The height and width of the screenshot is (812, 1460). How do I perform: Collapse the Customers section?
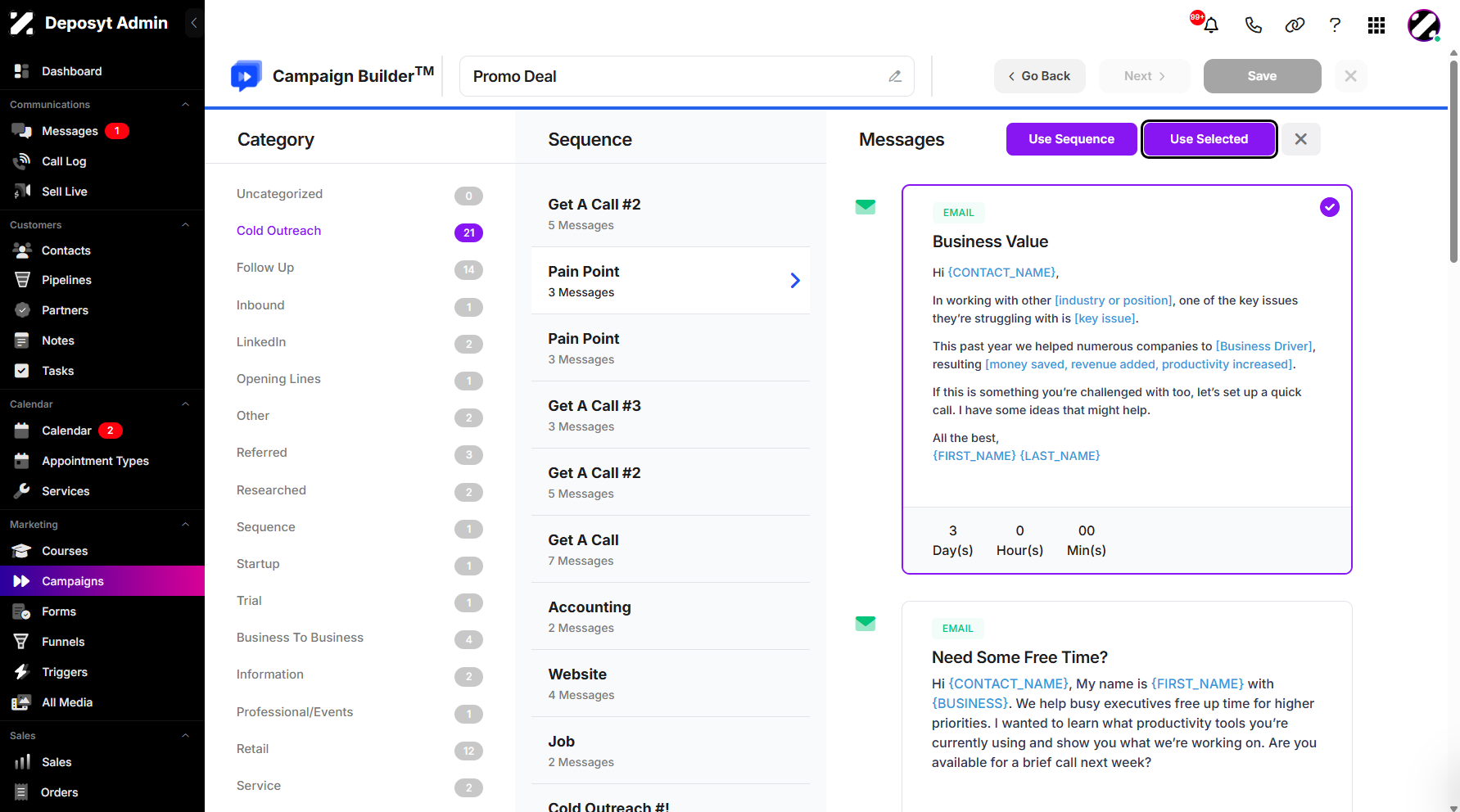[185, 225]
